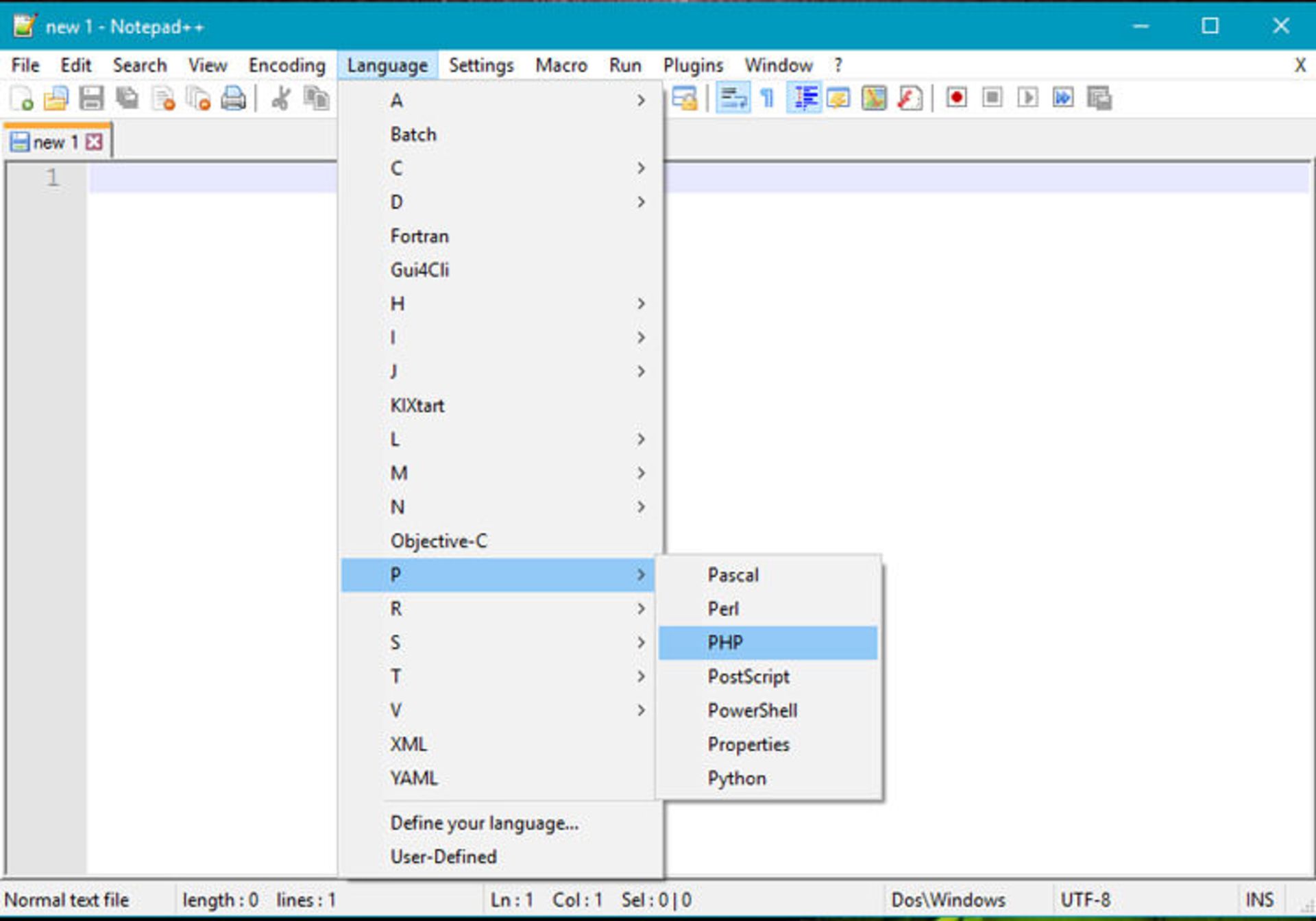Open the File menu
1316x921 pixels.
pos(26,65)
